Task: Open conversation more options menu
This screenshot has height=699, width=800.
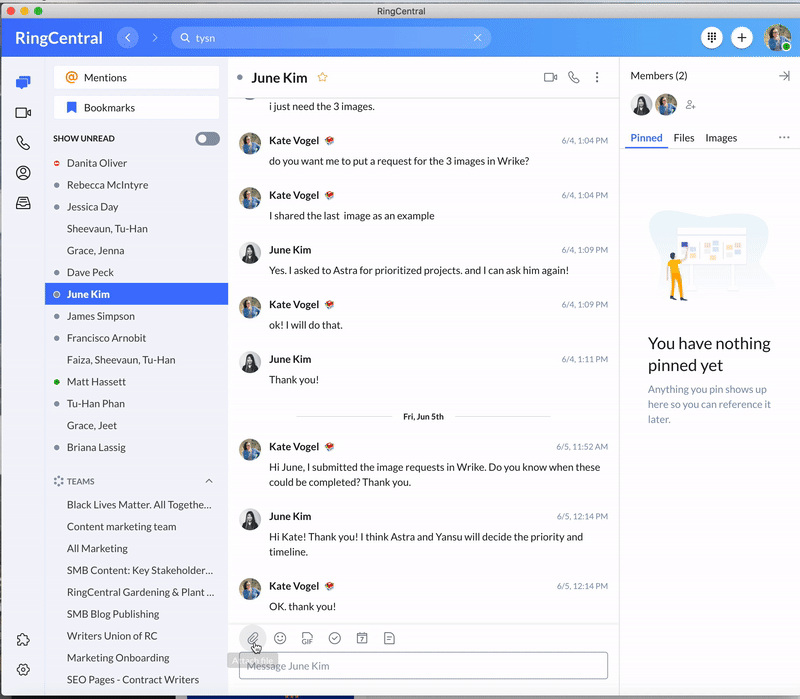Action: (x=597, y=76)
